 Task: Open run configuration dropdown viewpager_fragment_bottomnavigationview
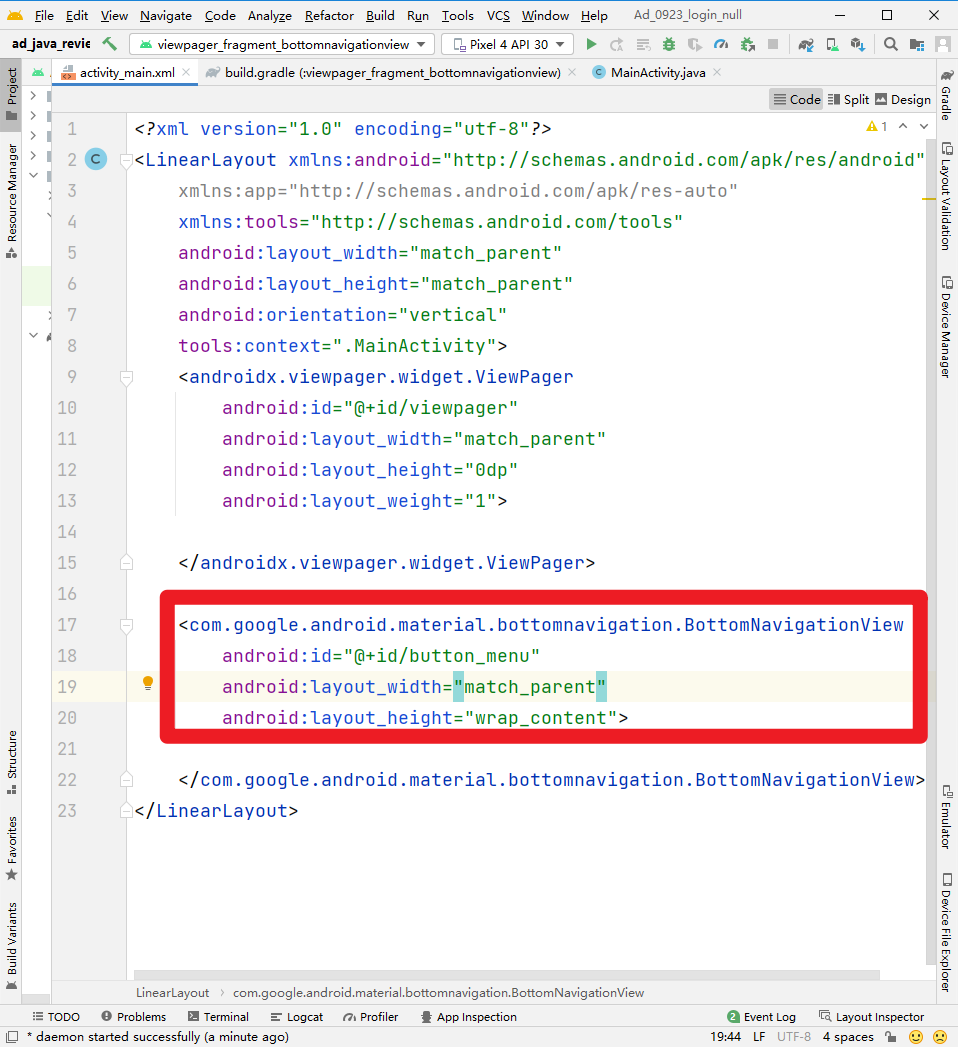pos(282,44)
